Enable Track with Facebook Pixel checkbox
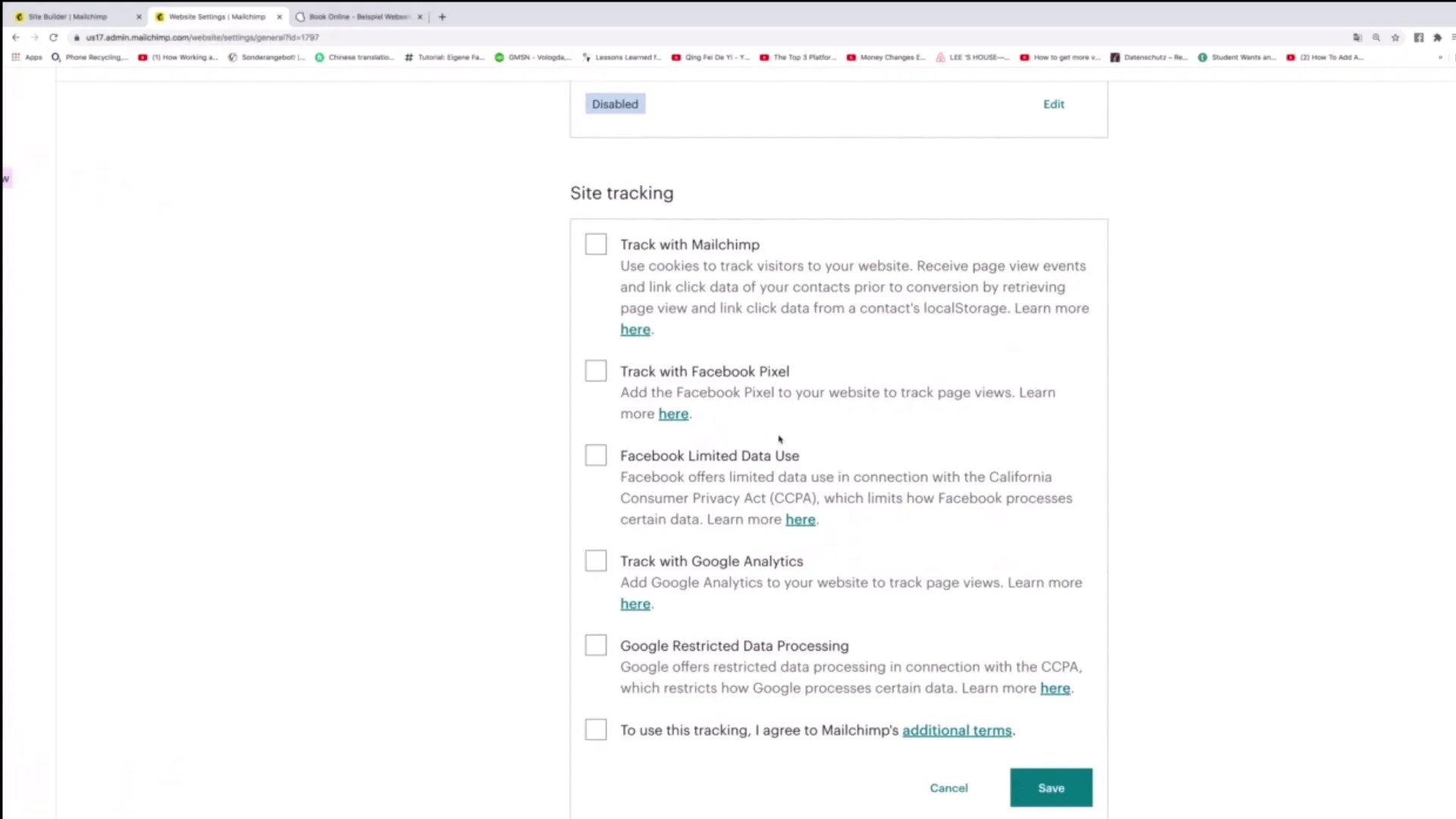 tap(596, 371)
